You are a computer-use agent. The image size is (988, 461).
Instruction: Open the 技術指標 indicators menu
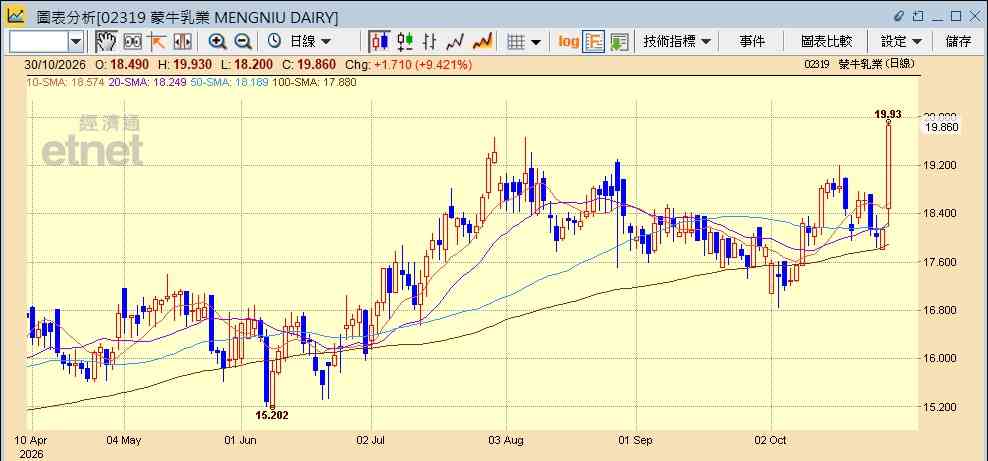point(677,42)
